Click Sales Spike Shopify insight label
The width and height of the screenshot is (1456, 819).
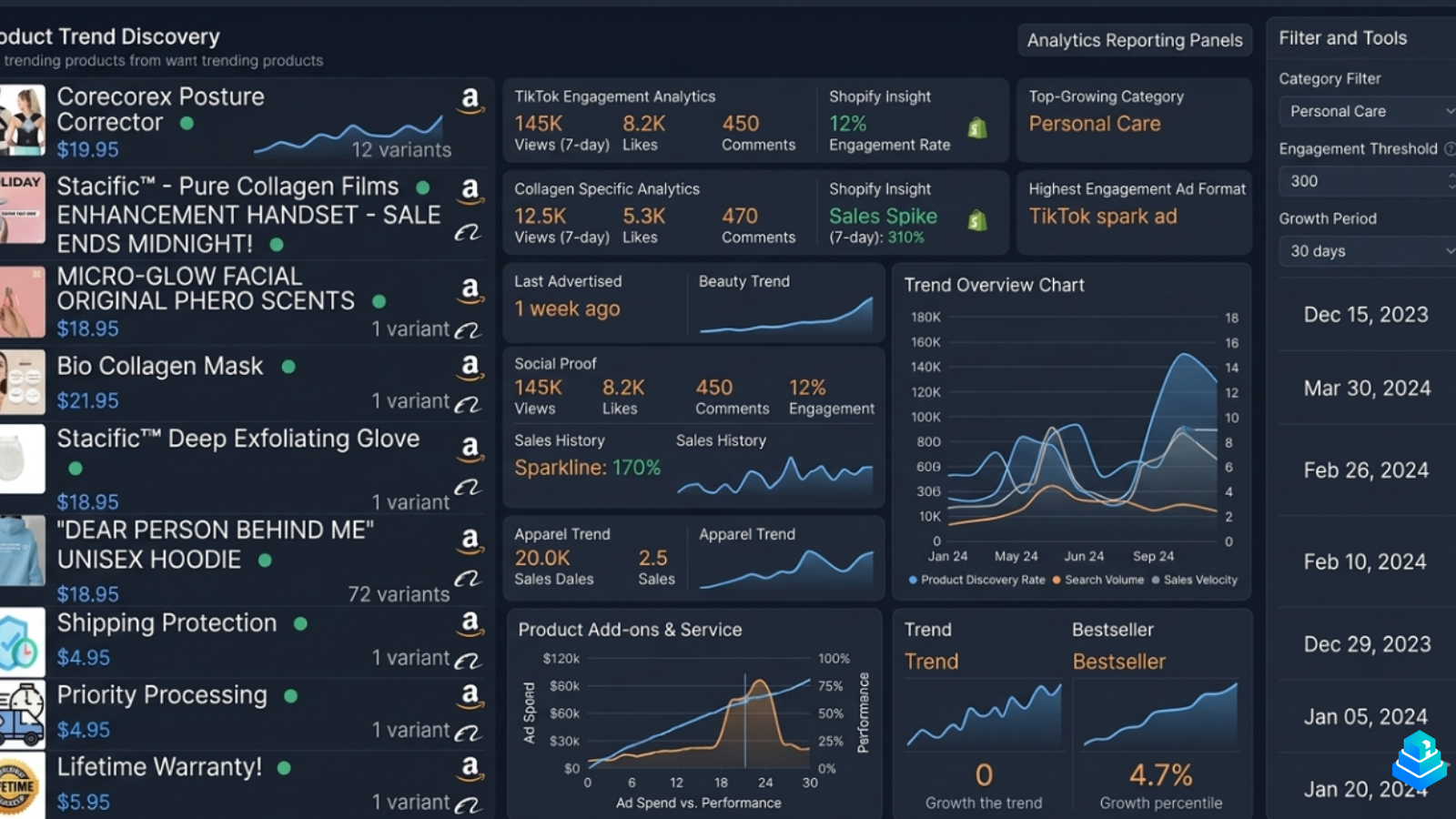click(x=883, y=217)
